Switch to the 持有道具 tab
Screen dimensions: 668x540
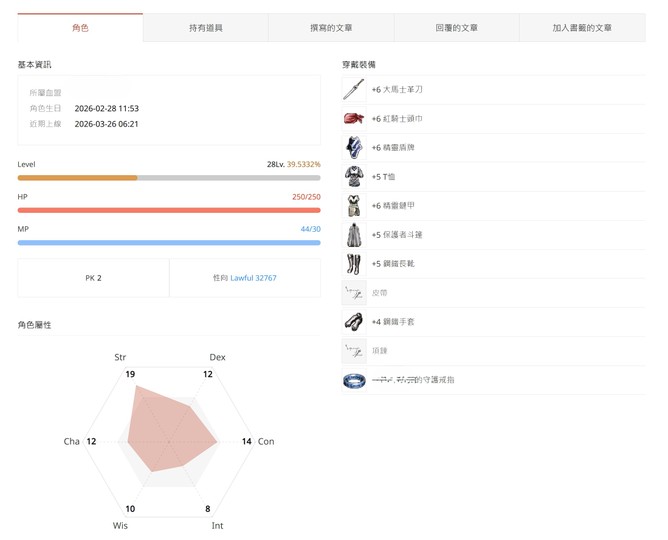coord(206,28)
